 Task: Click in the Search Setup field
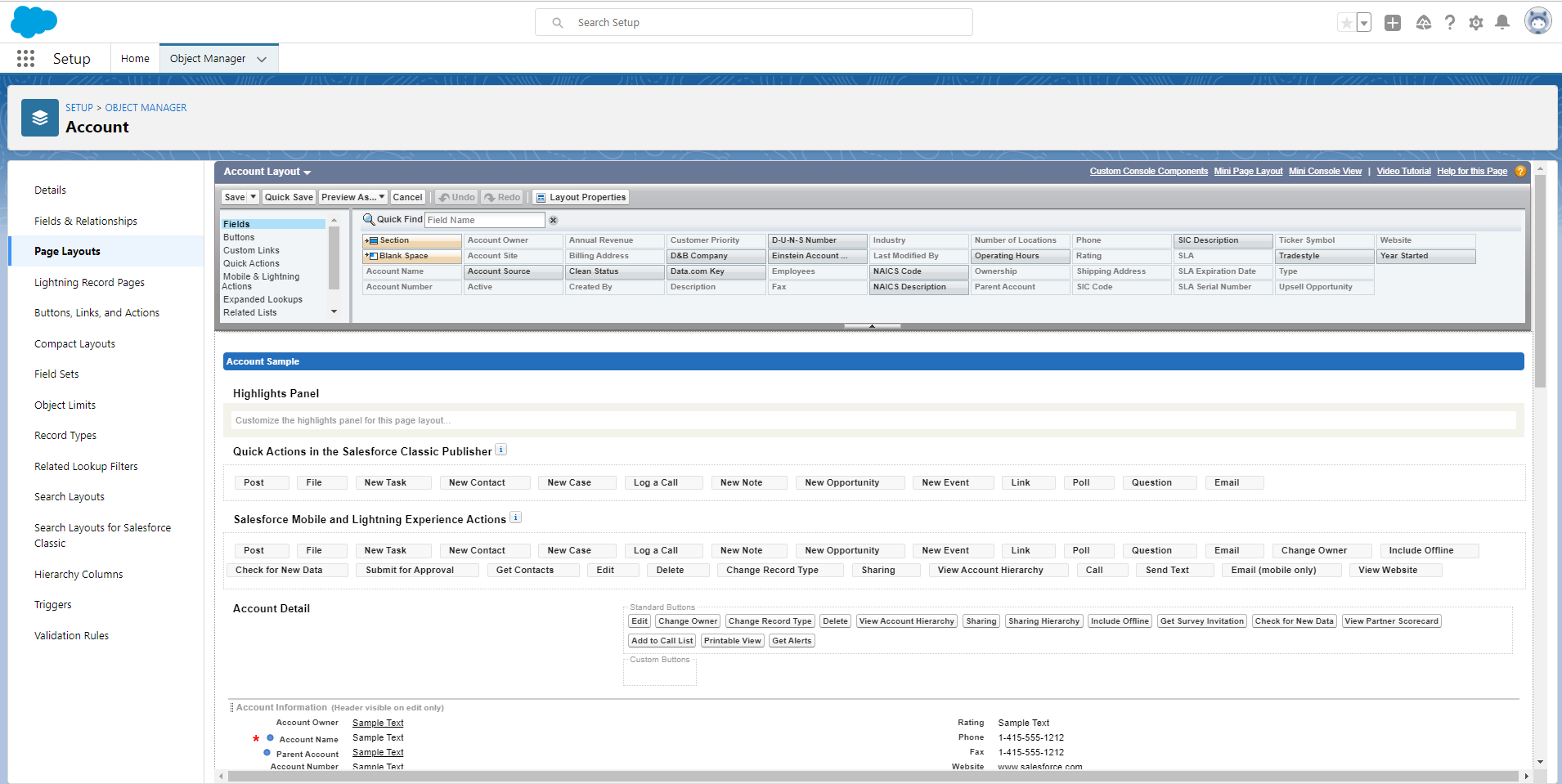tap(754, 22)
